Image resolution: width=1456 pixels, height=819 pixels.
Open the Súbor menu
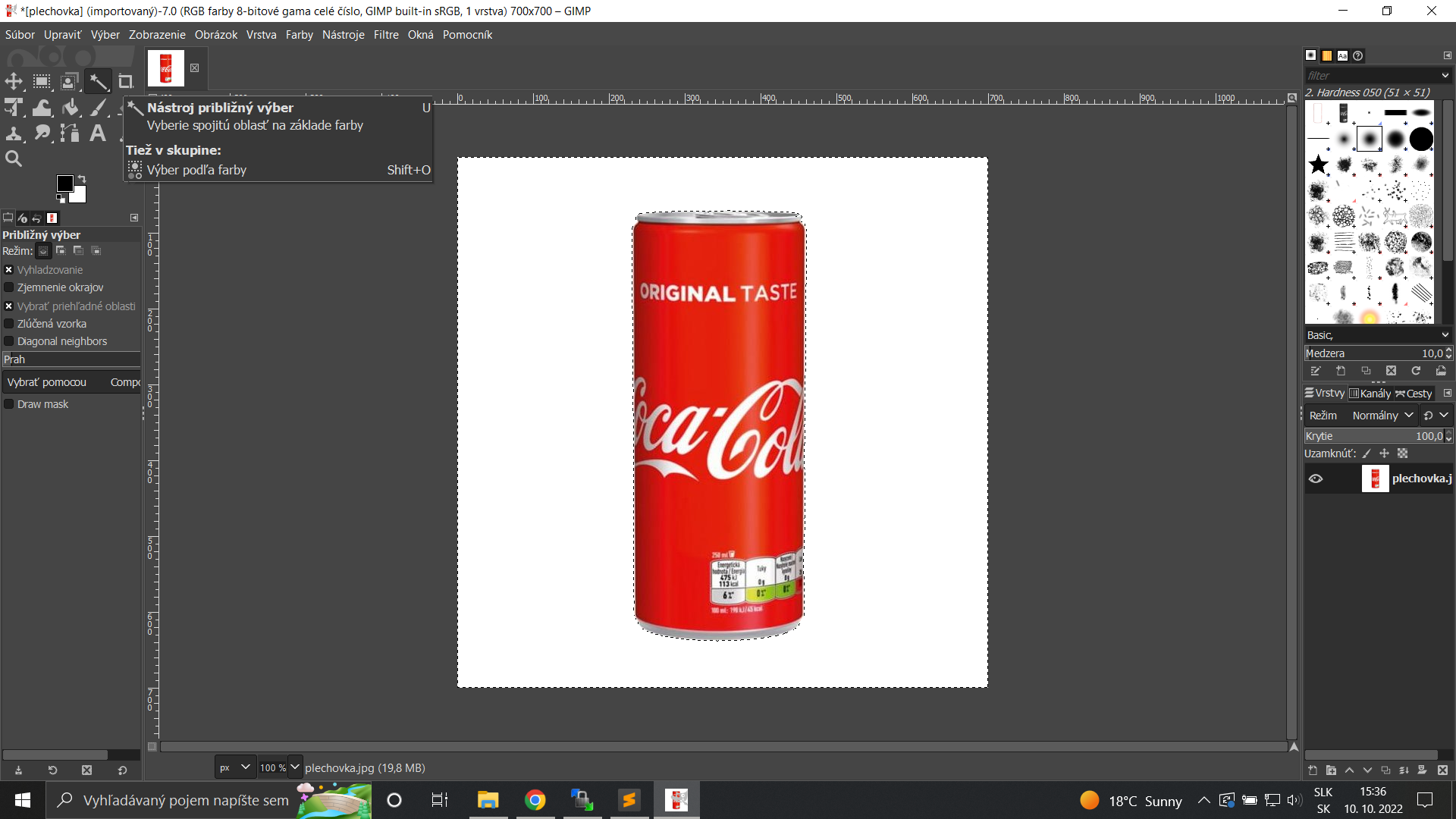point(20,35)
